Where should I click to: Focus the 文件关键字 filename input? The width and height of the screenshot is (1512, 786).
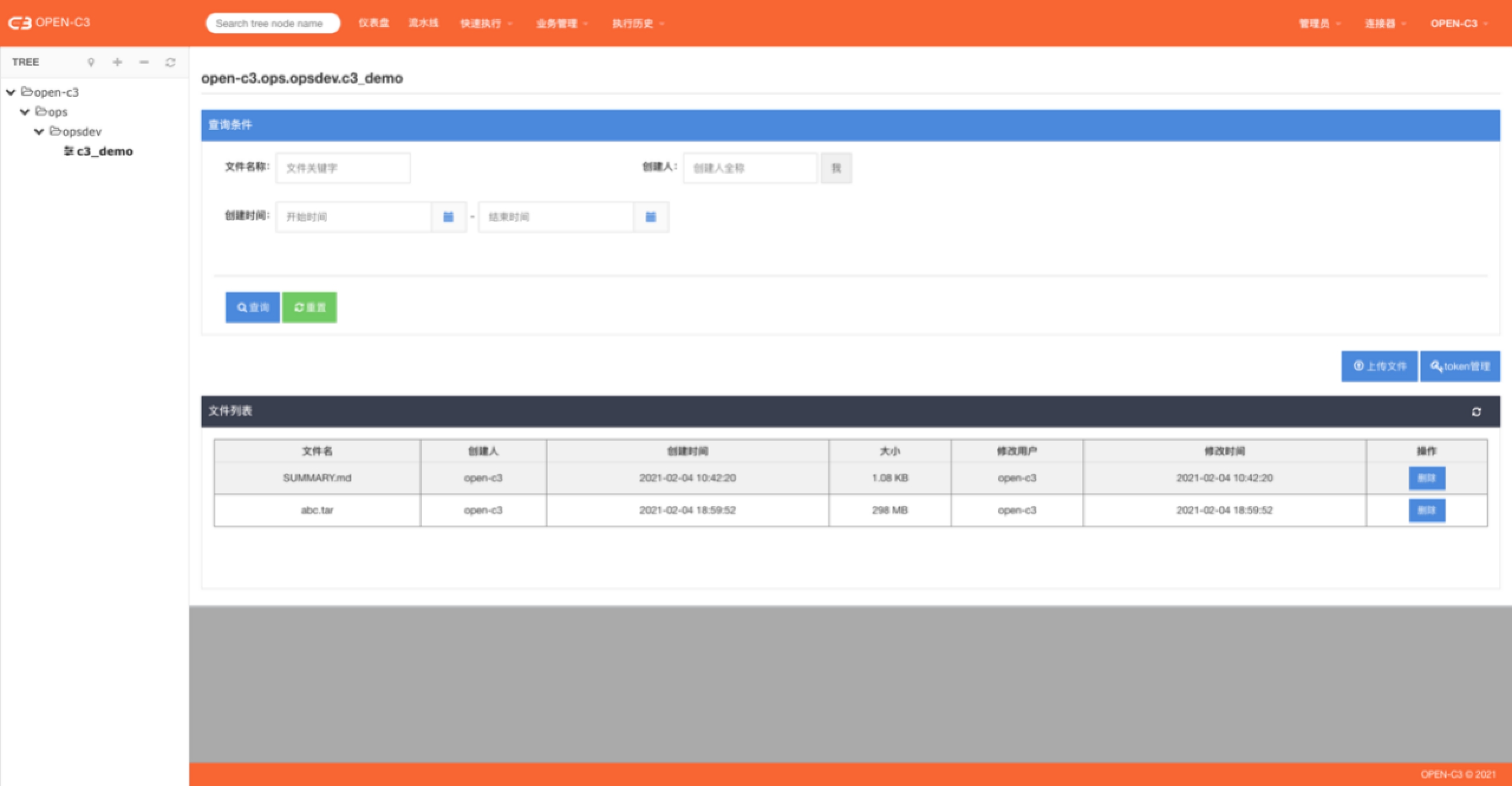(343, 168)
